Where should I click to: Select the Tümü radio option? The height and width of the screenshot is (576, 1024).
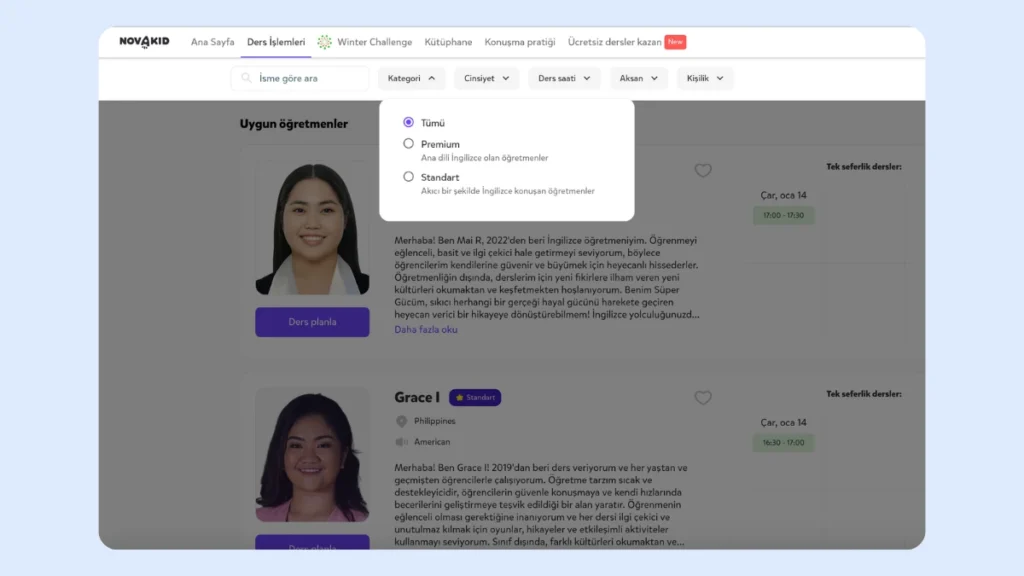click(408, 122)
